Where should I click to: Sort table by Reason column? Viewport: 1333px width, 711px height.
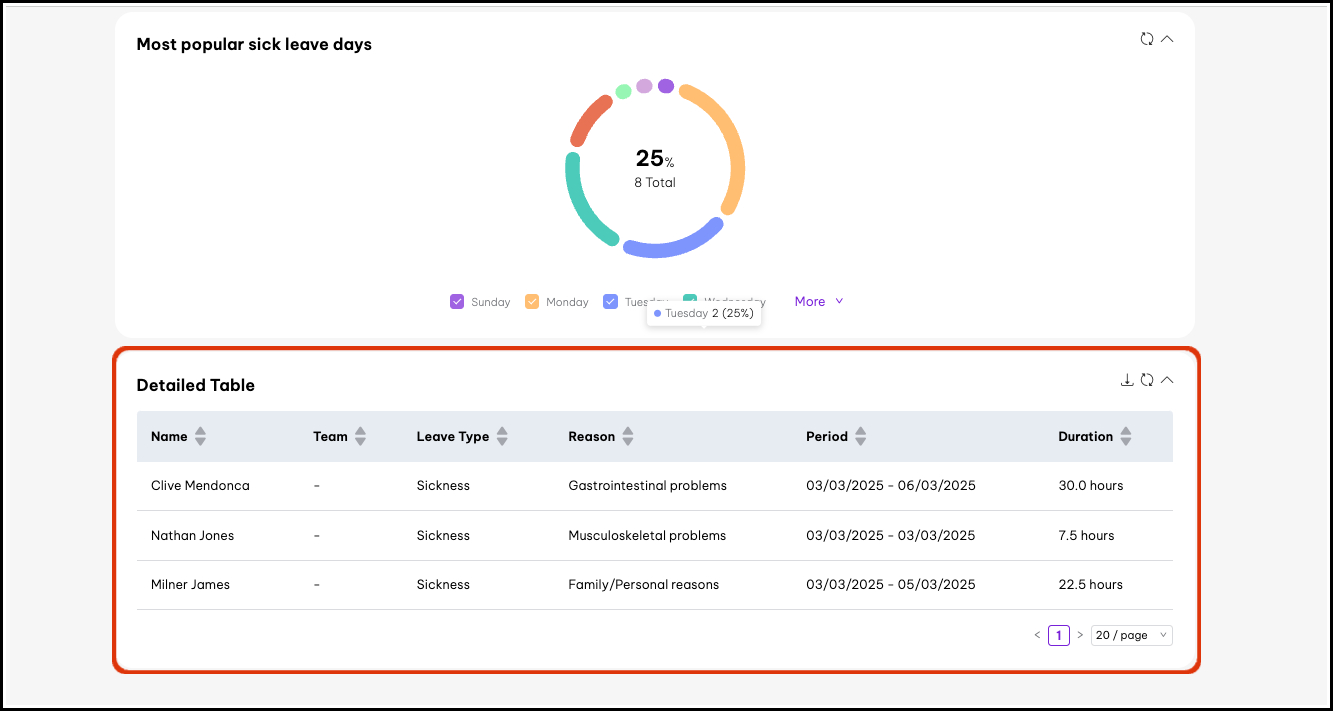click(627, 436)
